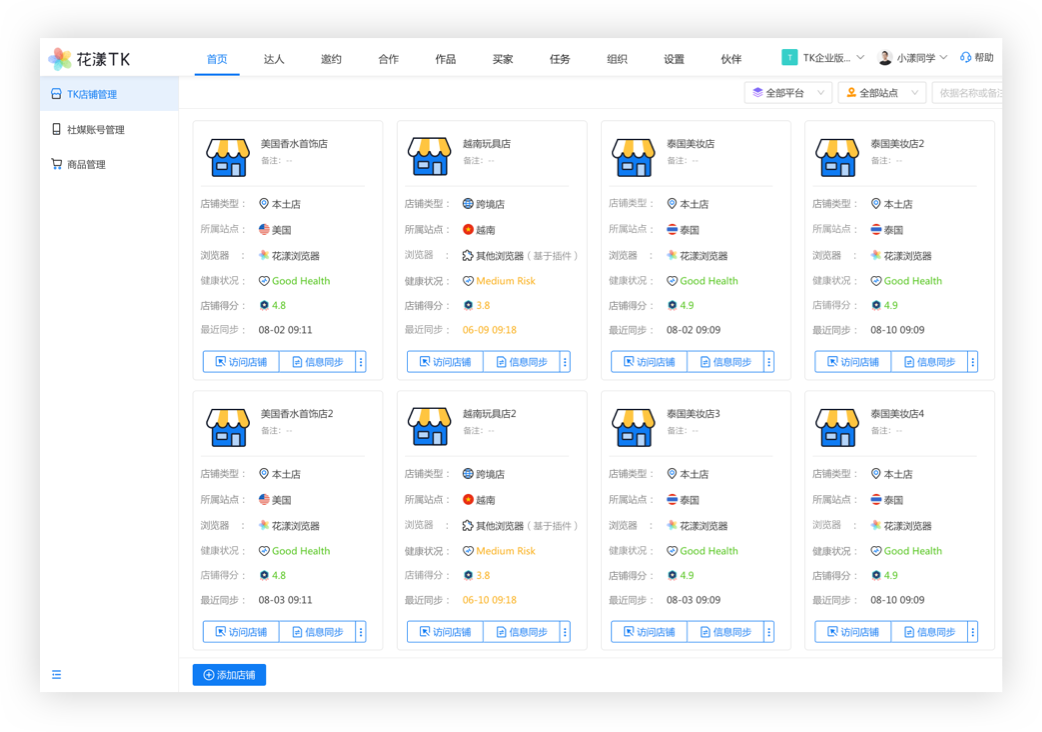Open more options for 越南玩具店 card
The height and width of the screenshot is (732, 1042).
565,362
